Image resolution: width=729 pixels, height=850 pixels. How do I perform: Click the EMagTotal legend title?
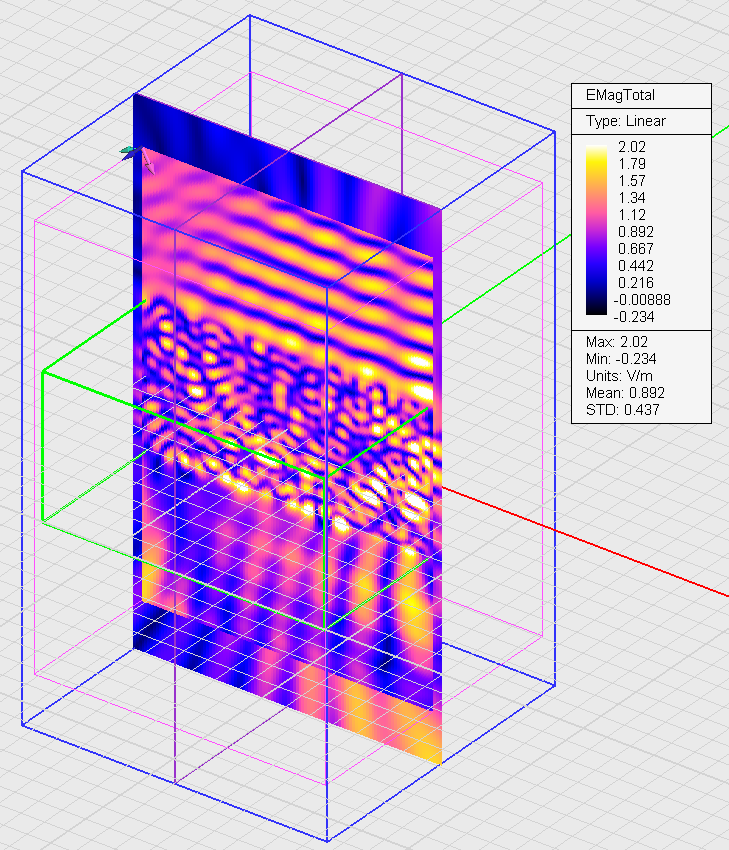(620, 95)
